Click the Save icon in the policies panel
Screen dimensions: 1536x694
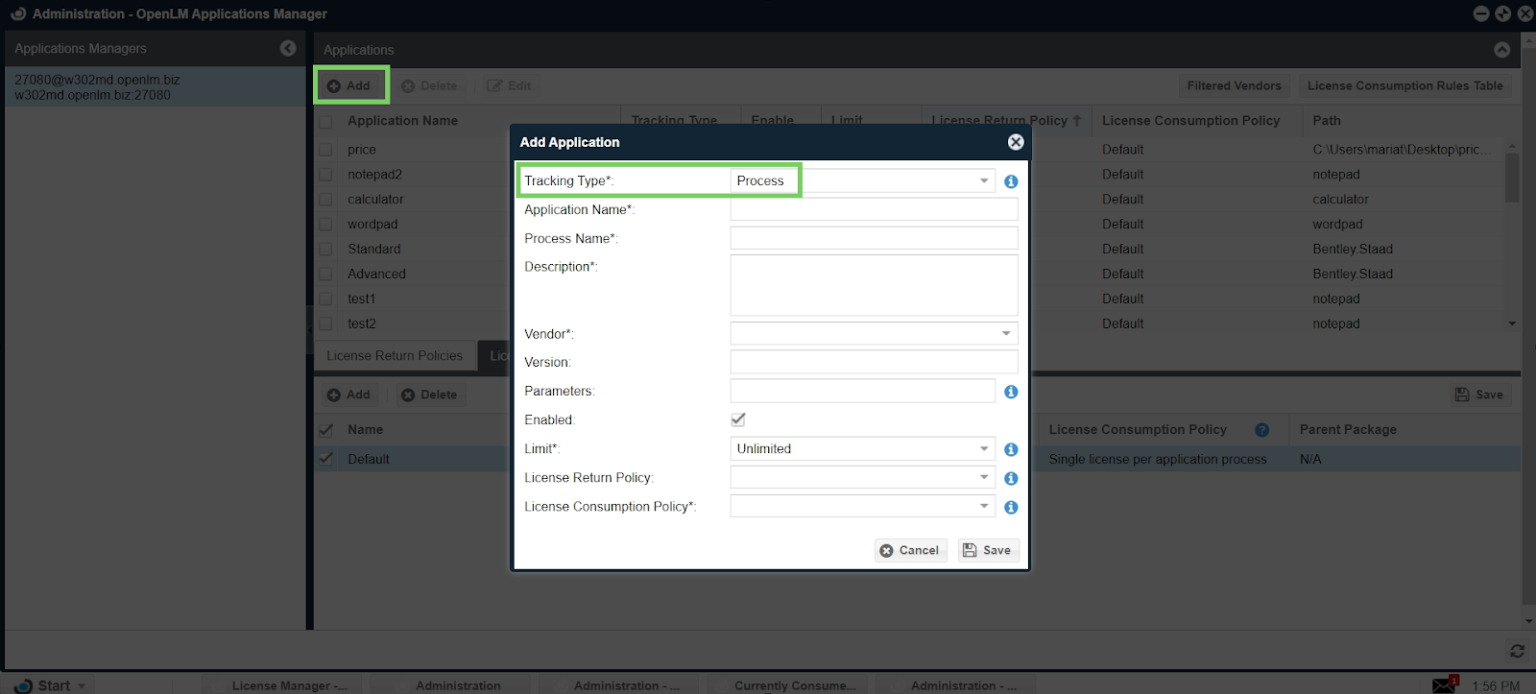click(1479, 394)
